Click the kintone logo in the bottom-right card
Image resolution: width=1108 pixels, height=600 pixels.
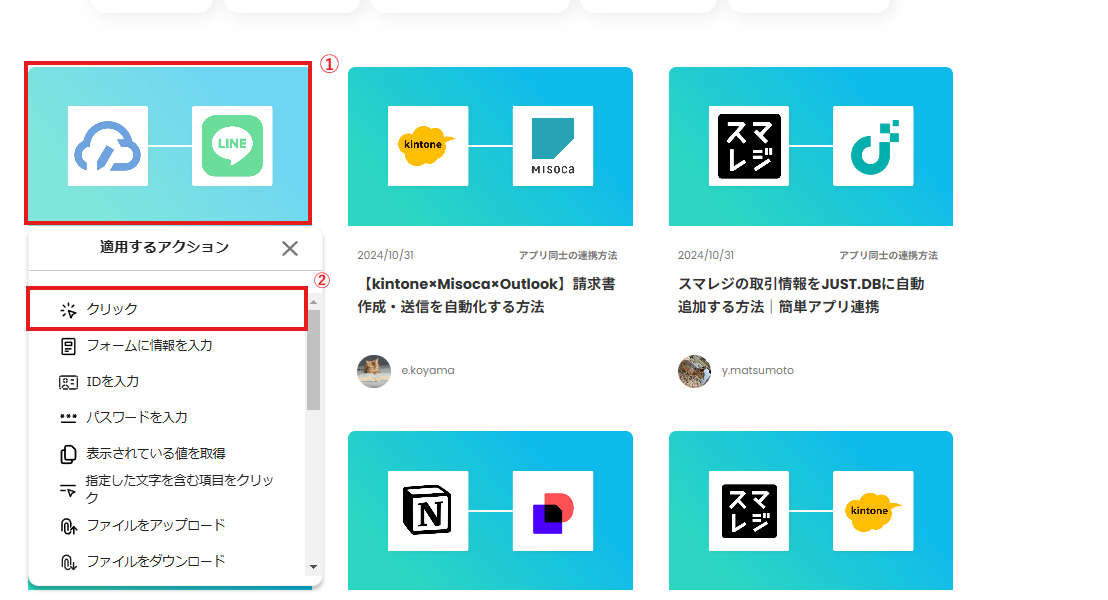[x=873, y=511]
